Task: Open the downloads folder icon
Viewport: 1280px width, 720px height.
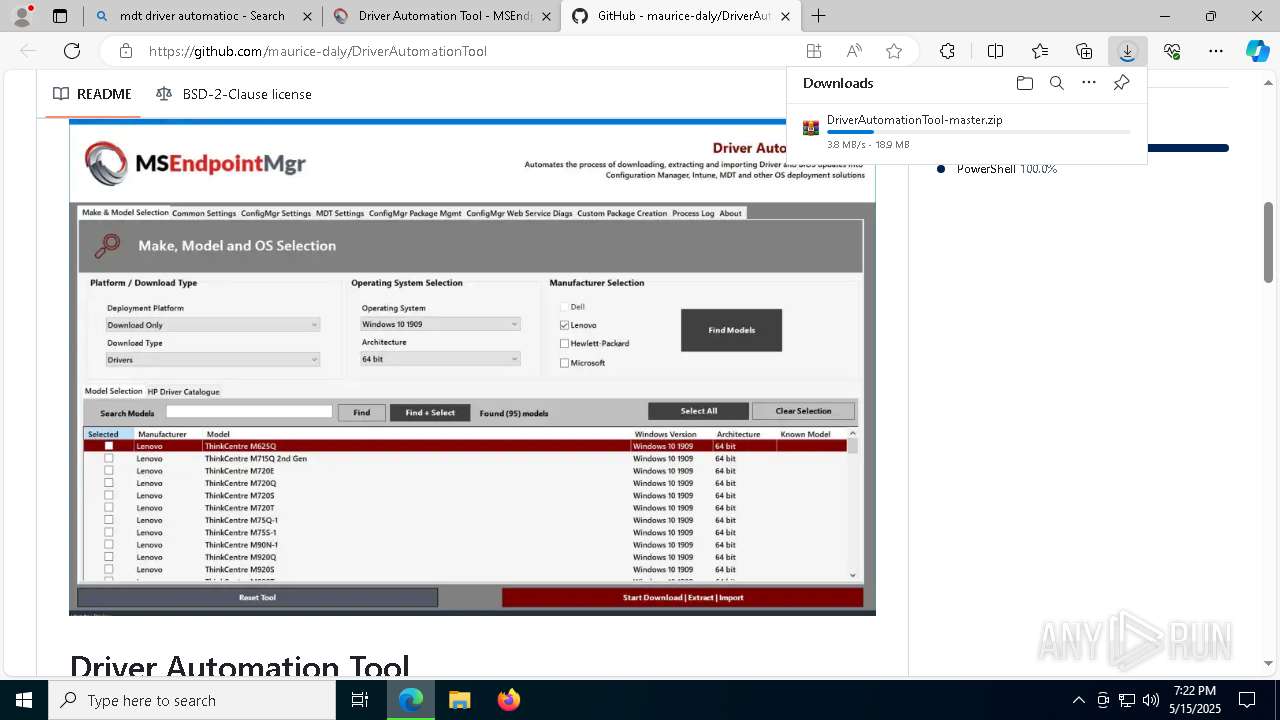Action: (1025, 83)
